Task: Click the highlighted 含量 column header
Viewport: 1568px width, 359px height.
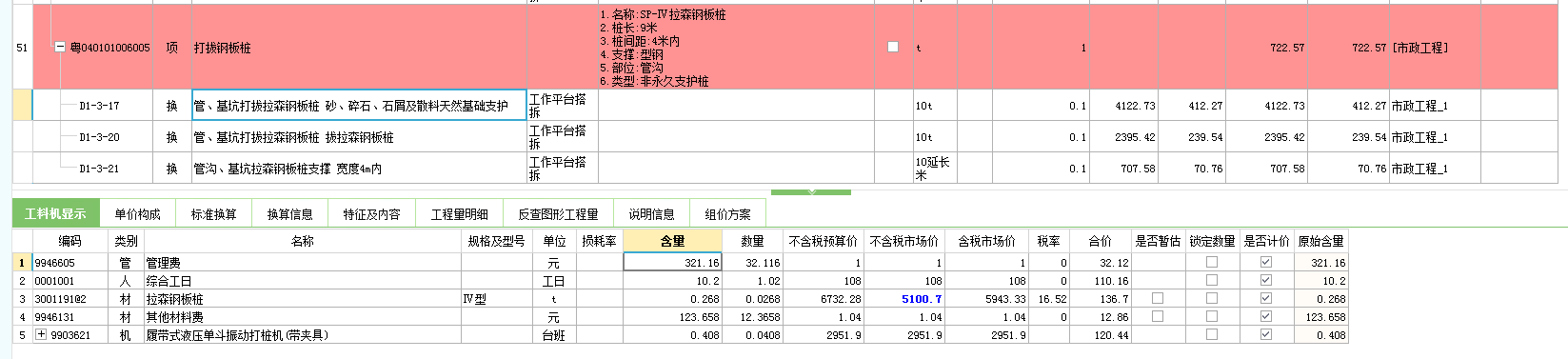Action: 672,241
